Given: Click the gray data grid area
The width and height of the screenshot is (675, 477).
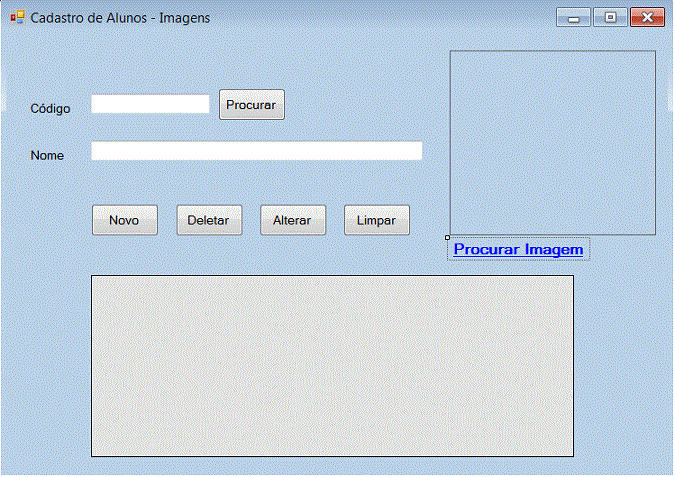Looking at the screenshot, I should pos(332,366).
